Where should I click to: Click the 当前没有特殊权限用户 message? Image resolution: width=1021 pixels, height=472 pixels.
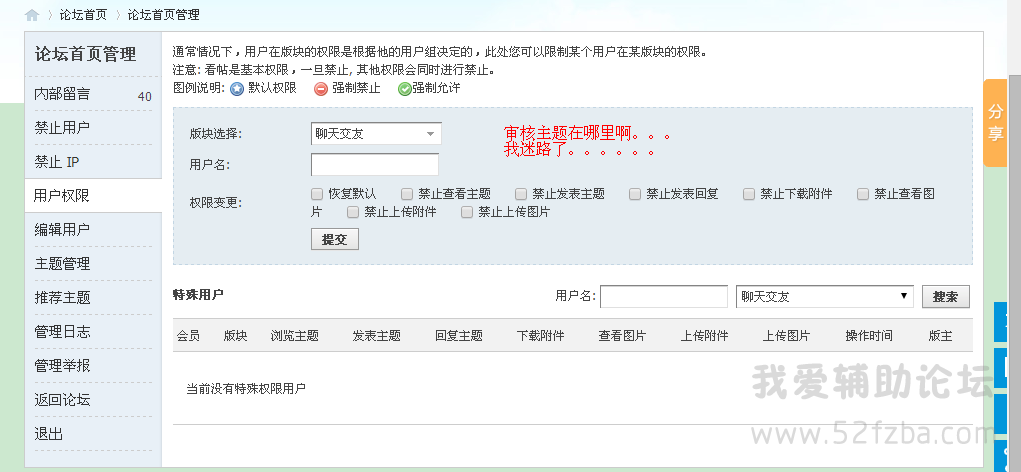[246, 389]
